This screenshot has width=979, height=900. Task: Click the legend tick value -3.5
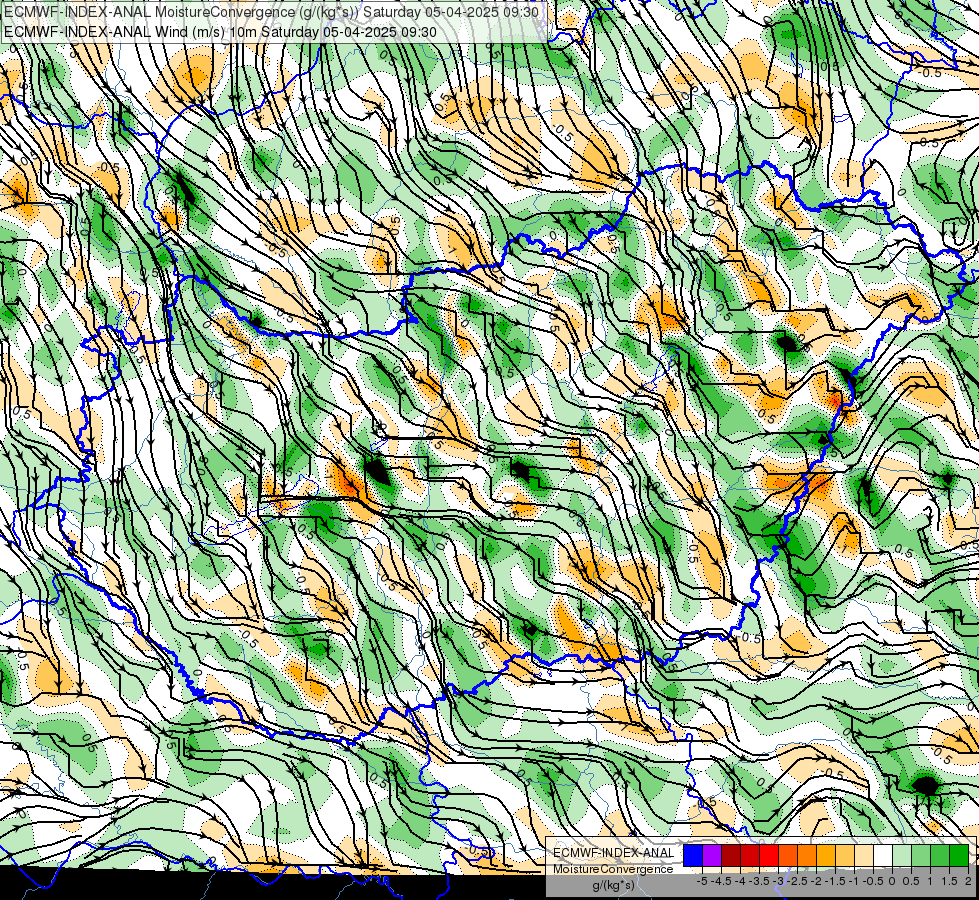click(x=759, y=881)
